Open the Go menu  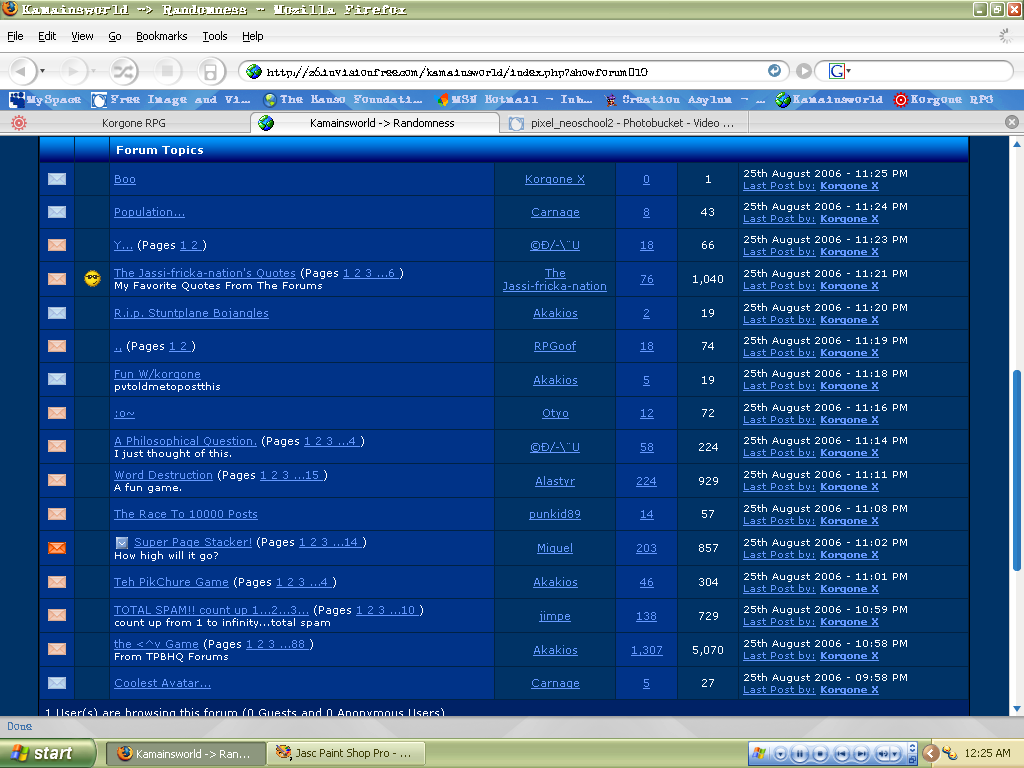115,36
